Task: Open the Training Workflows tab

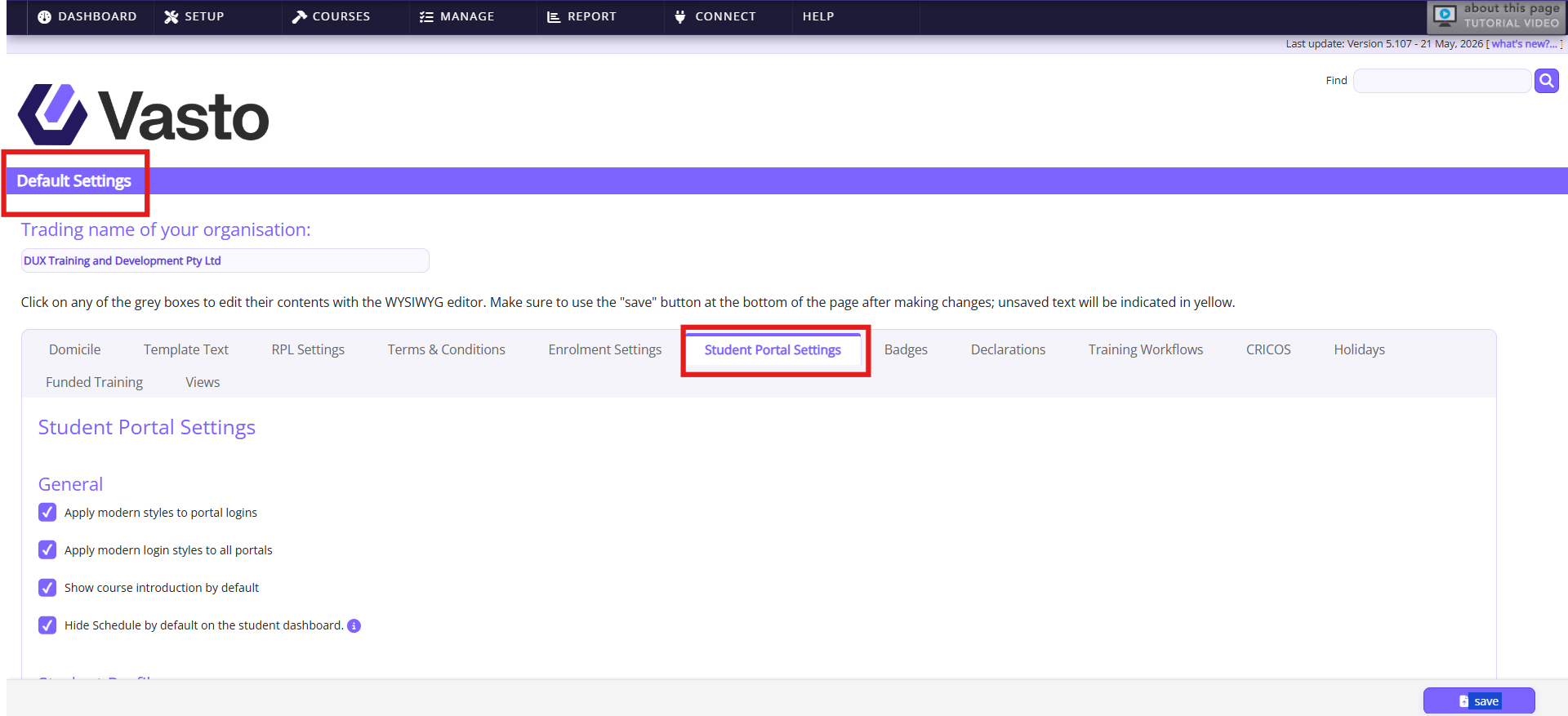Action: point(1146,349)
